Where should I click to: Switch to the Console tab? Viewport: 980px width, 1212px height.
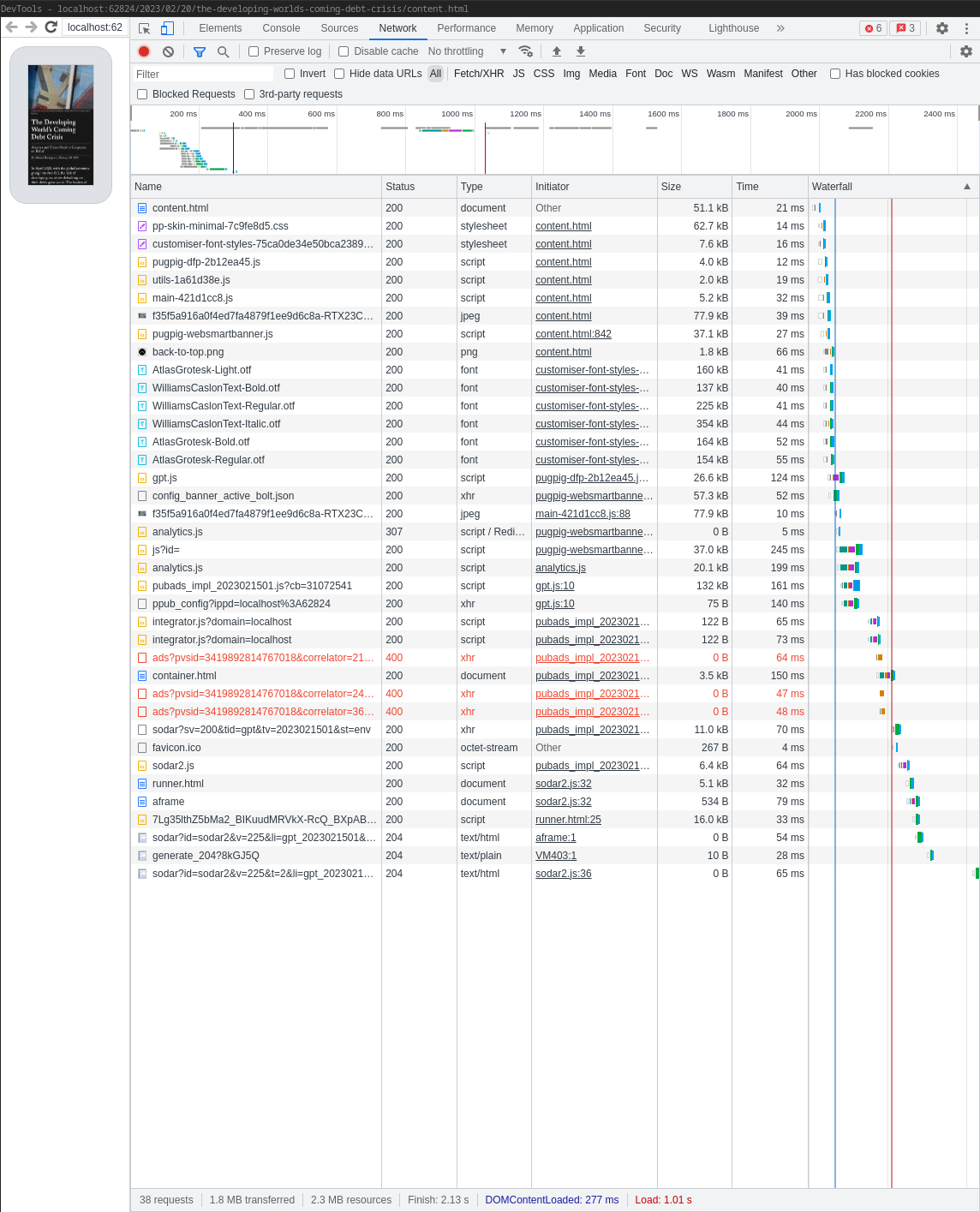[x=281, y=28]
